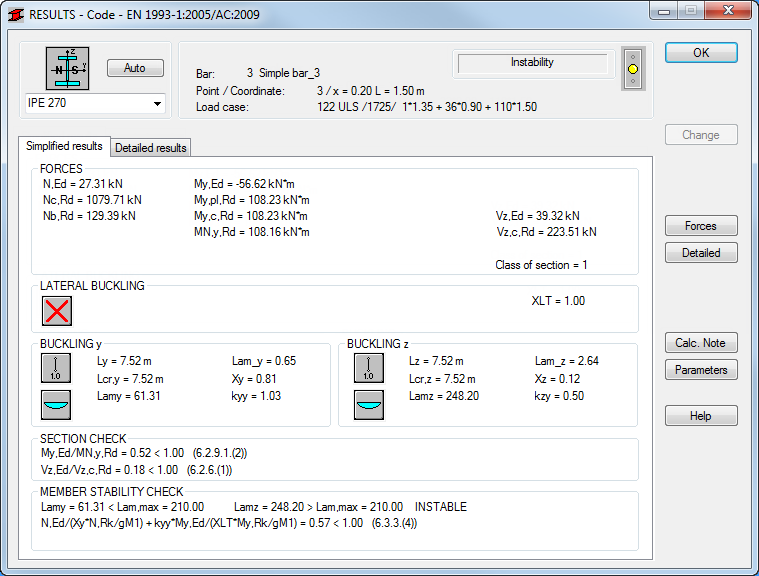The image size is (759, 576).
Task: Click the 122 ULS load case text
Action: pos(427,107)
